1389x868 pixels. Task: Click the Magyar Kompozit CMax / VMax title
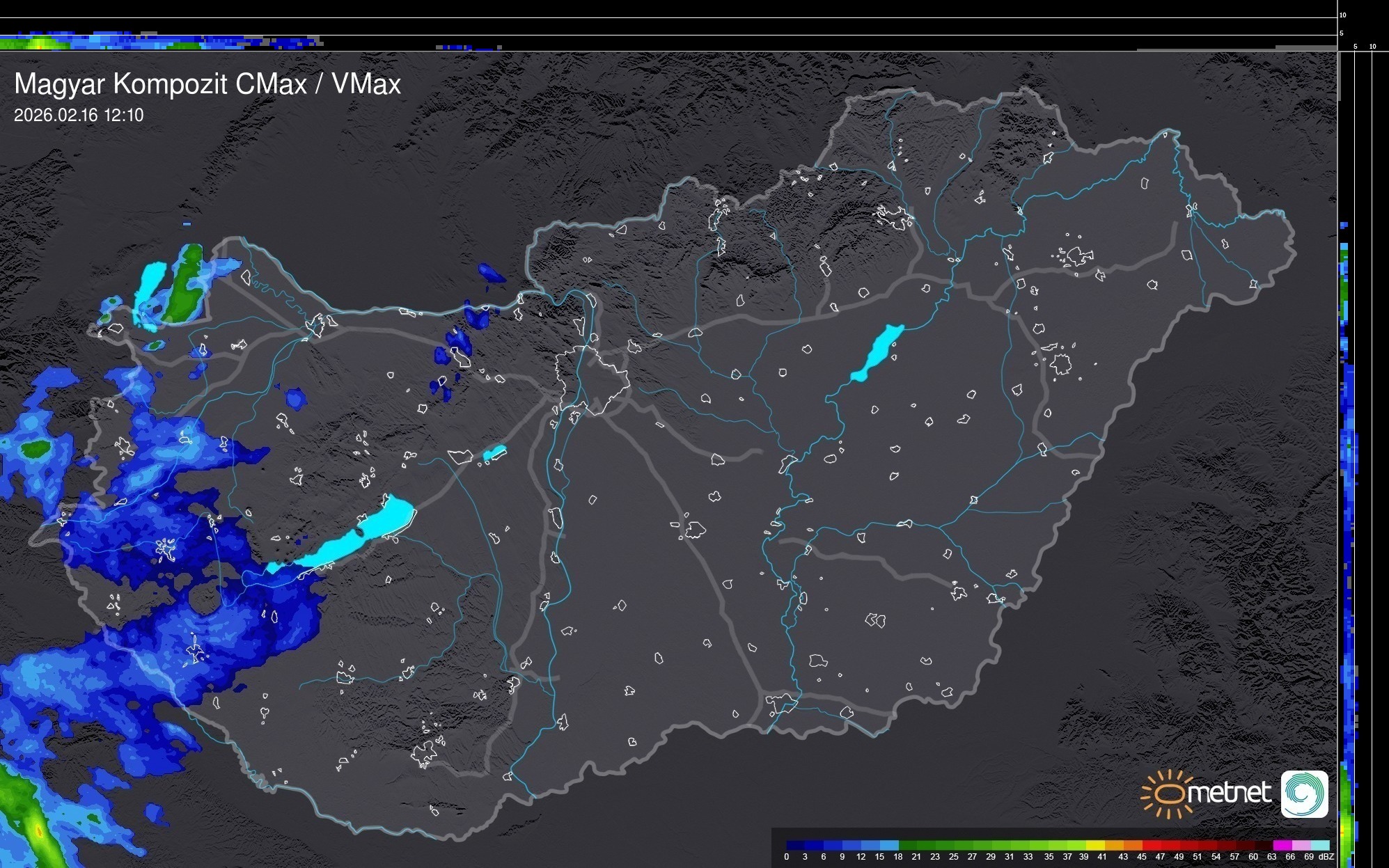click(207, 84)
